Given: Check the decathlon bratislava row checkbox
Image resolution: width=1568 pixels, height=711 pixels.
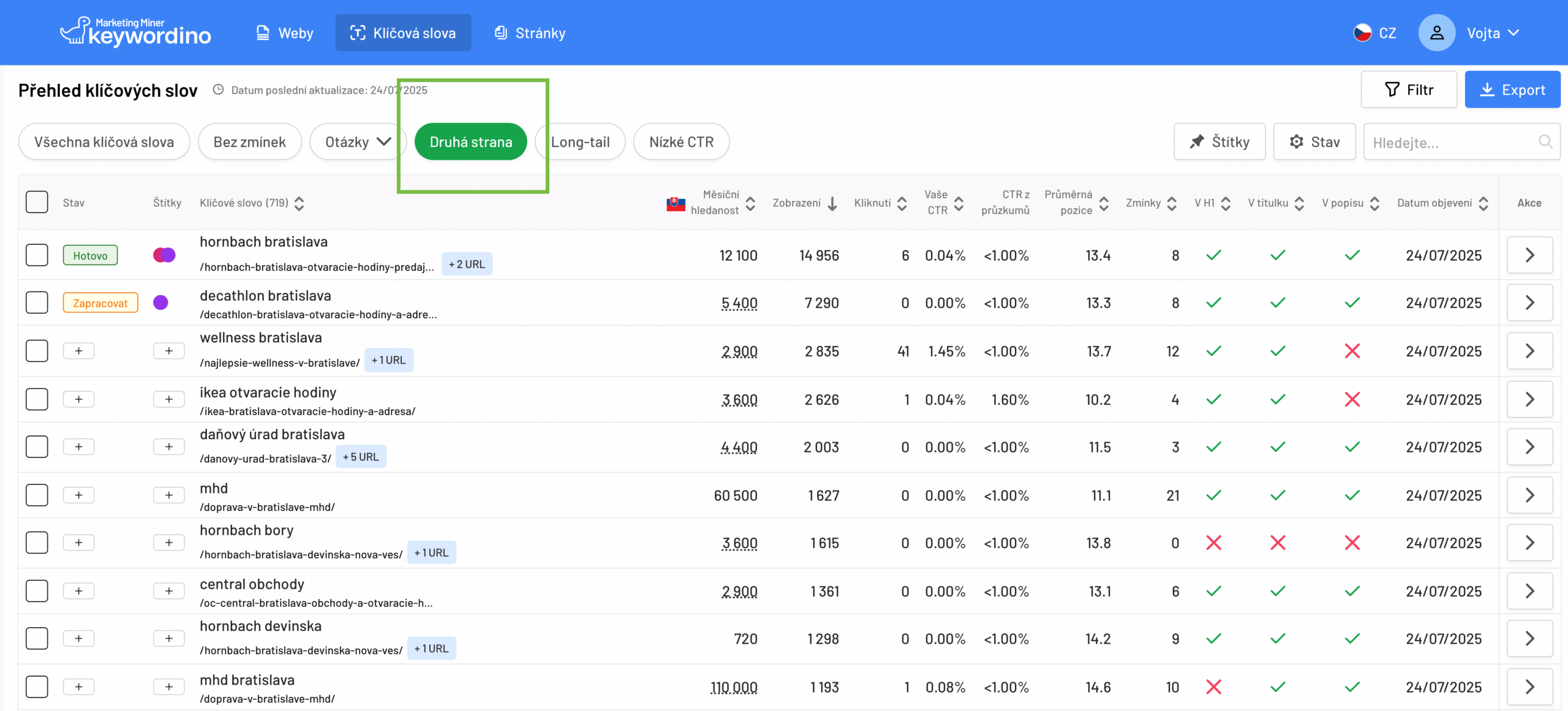Looking at the screenshot, I should (x=37, y=303).
